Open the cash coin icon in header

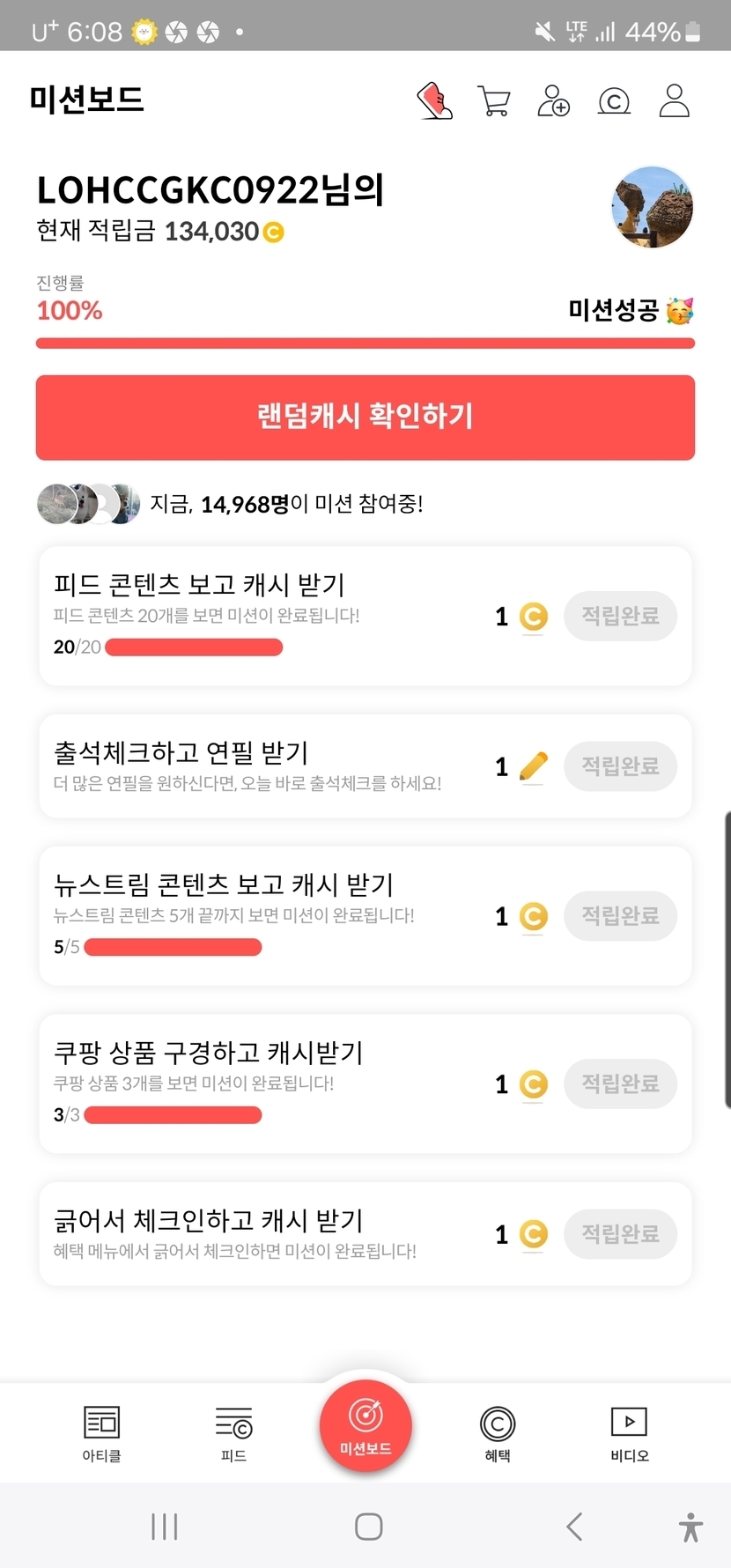[614, 101]
